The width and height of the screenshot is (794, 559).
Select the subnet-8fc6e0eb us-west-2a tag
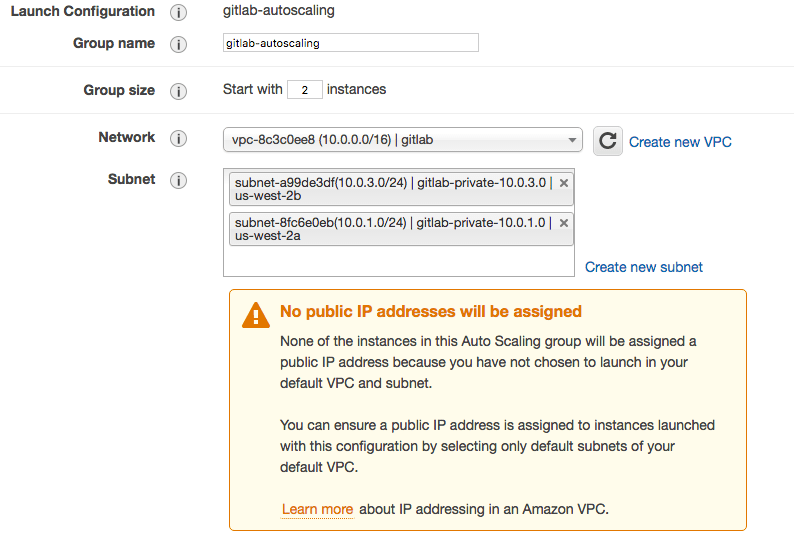pyautogui.click(x=391, y=229)
